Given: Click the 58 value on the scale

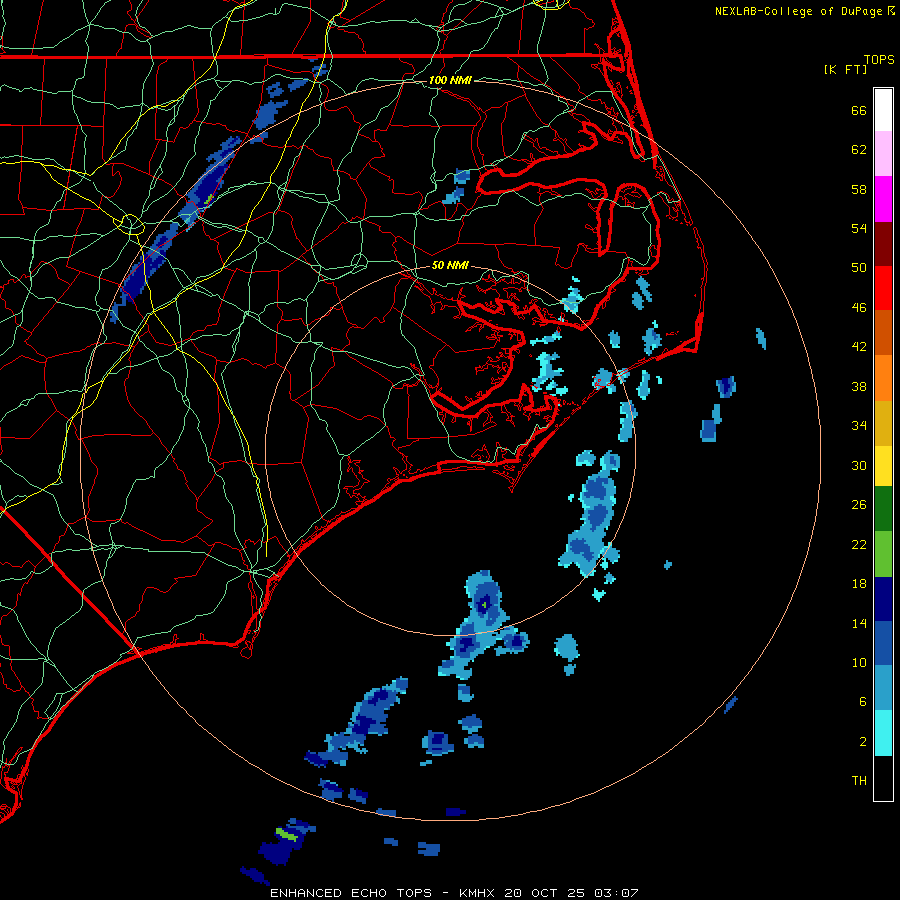Looking at the screenshot, I should point(859,189).
